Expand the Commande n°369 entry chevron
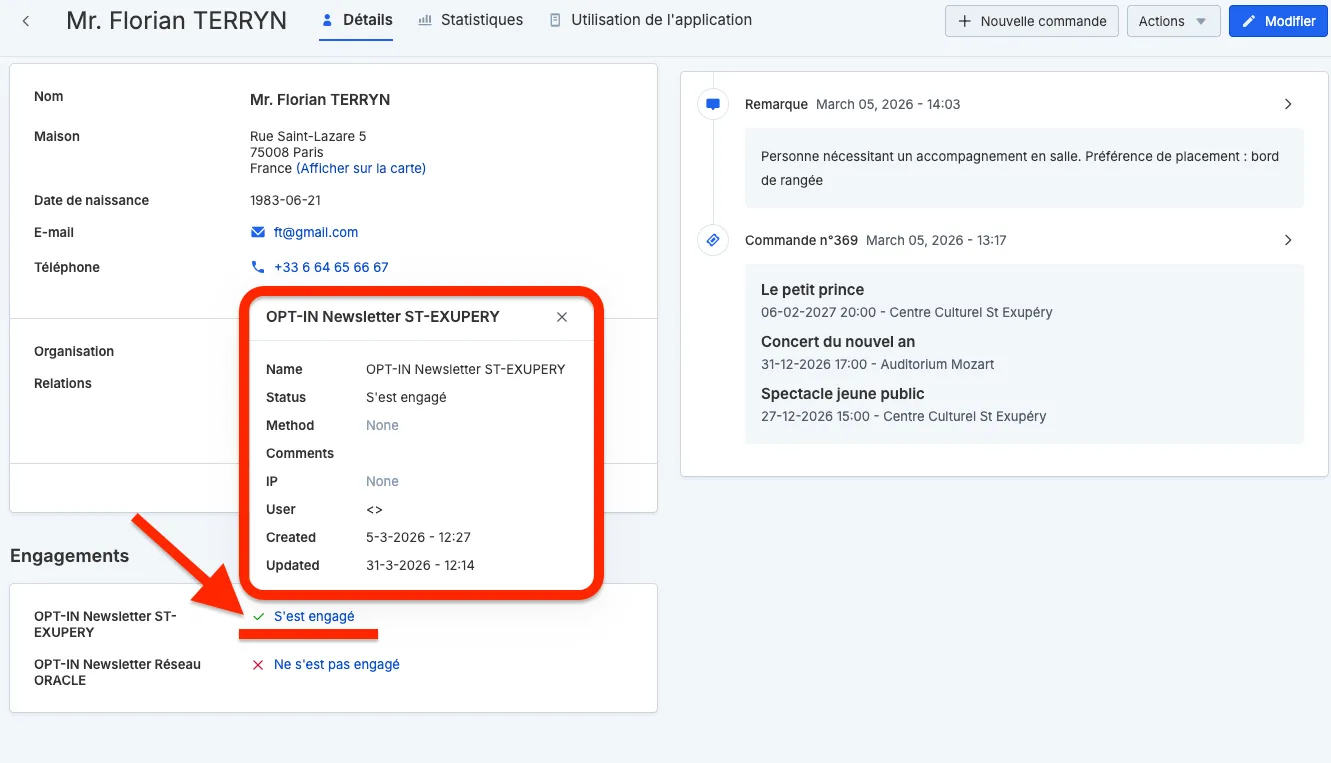The image size is (1331, 763). tap(1288, 240)
